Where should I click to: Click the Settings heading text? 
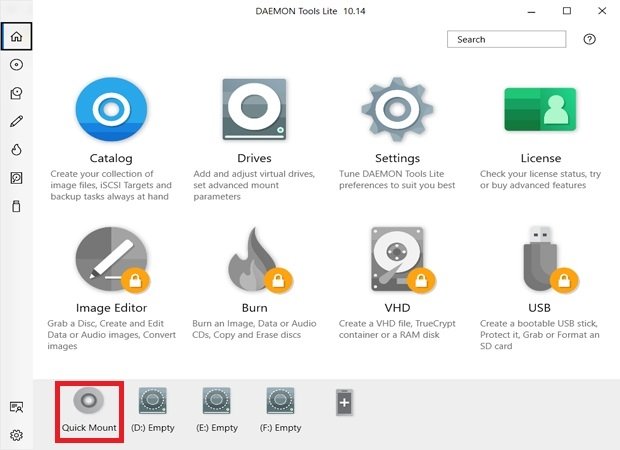coord(397,158)
